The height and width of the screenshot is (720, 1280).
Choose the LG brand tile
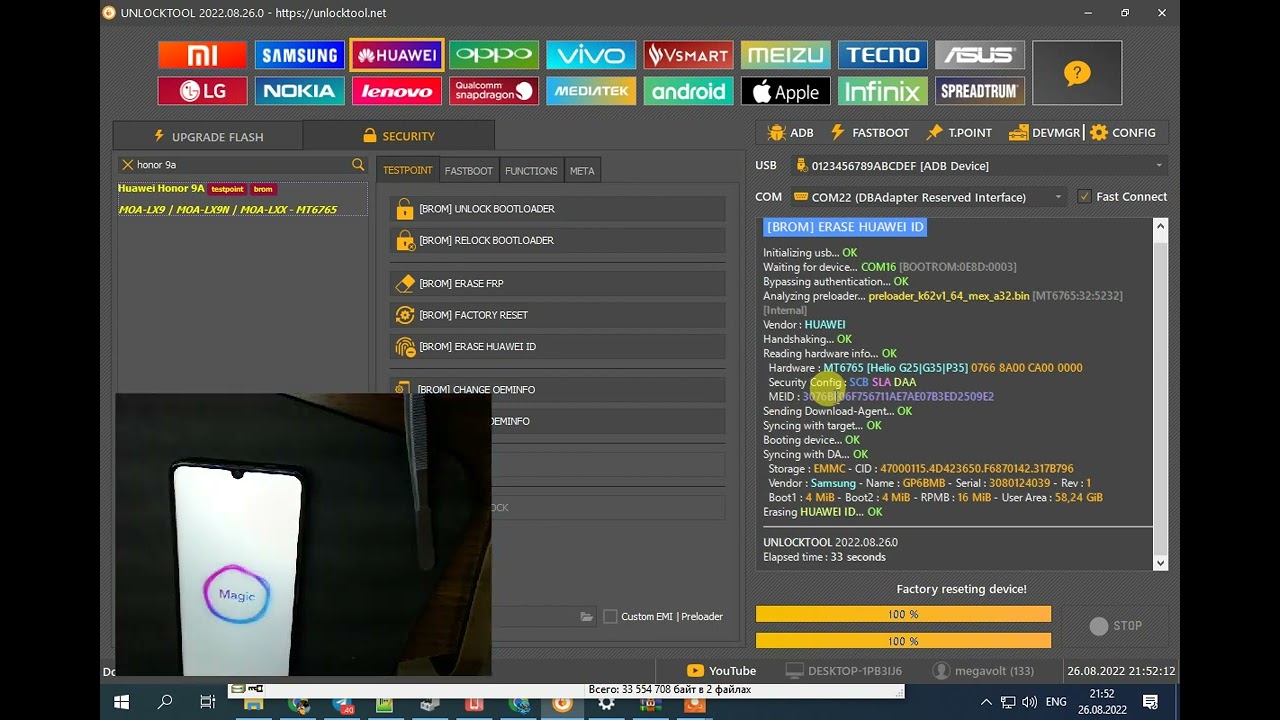202,91
